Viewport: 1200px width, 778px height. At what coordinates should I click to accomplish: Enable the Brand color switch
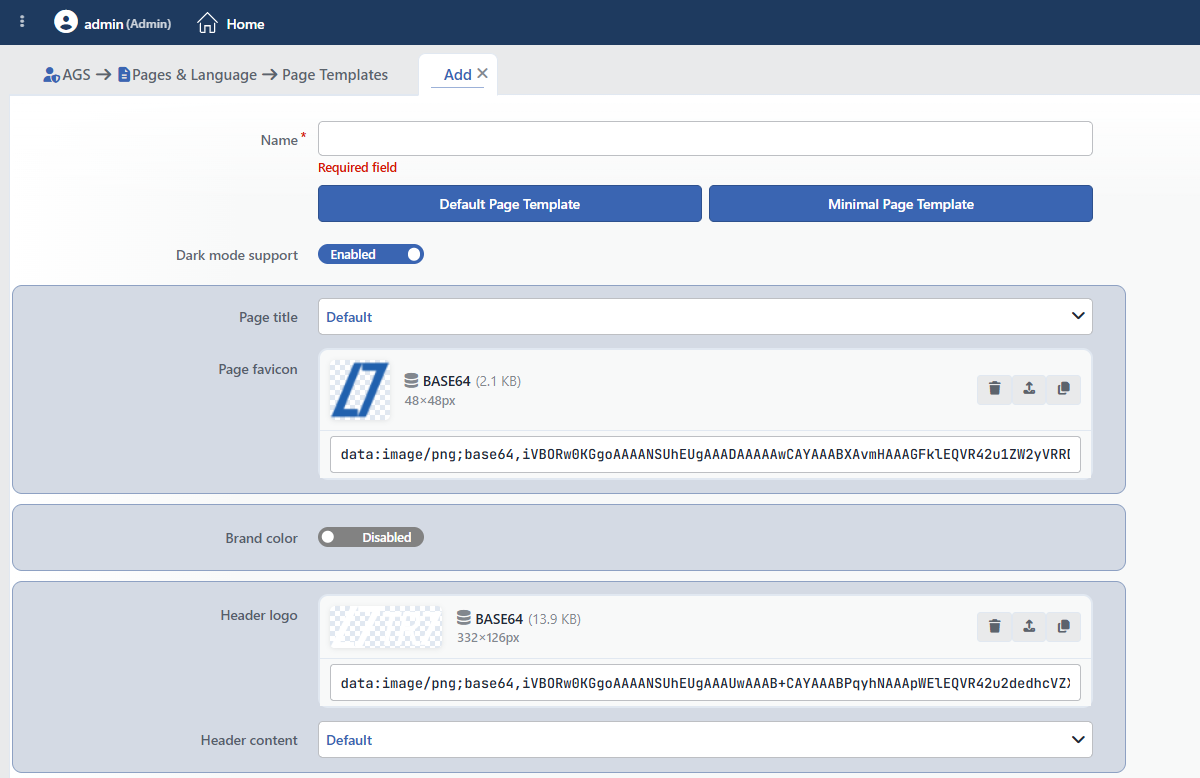pyautogui.click(x=371, y=538)
